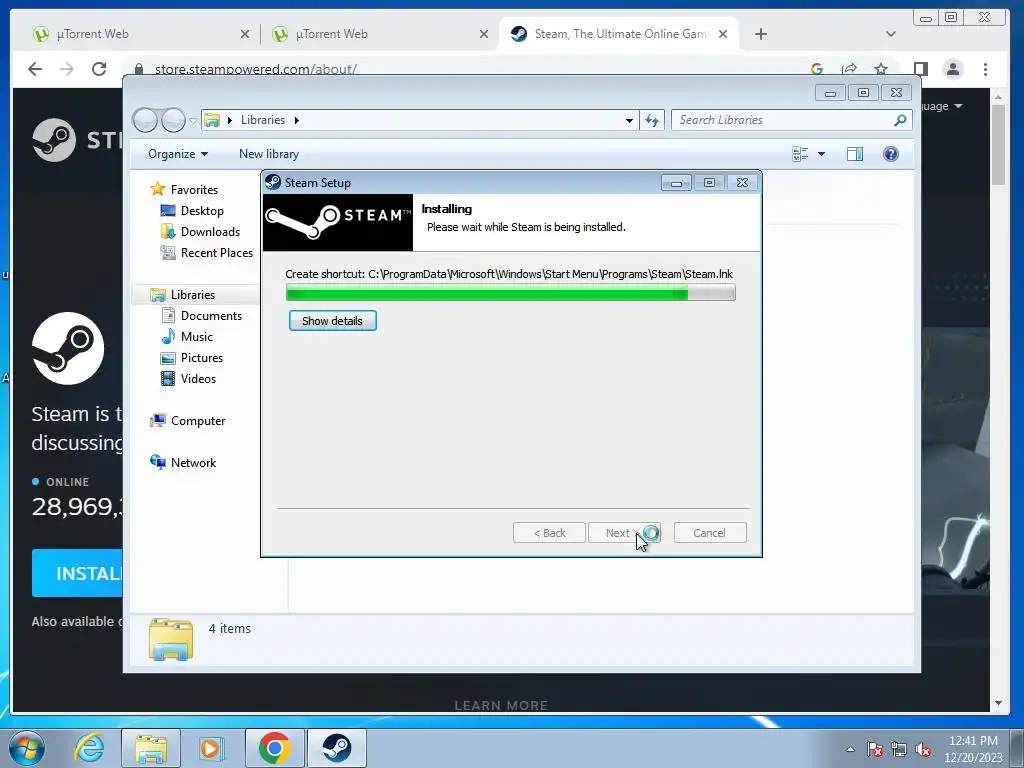Select Network in the navigation pane
The width and height of the screenshot is (1024, 768).
coord(193,462)
